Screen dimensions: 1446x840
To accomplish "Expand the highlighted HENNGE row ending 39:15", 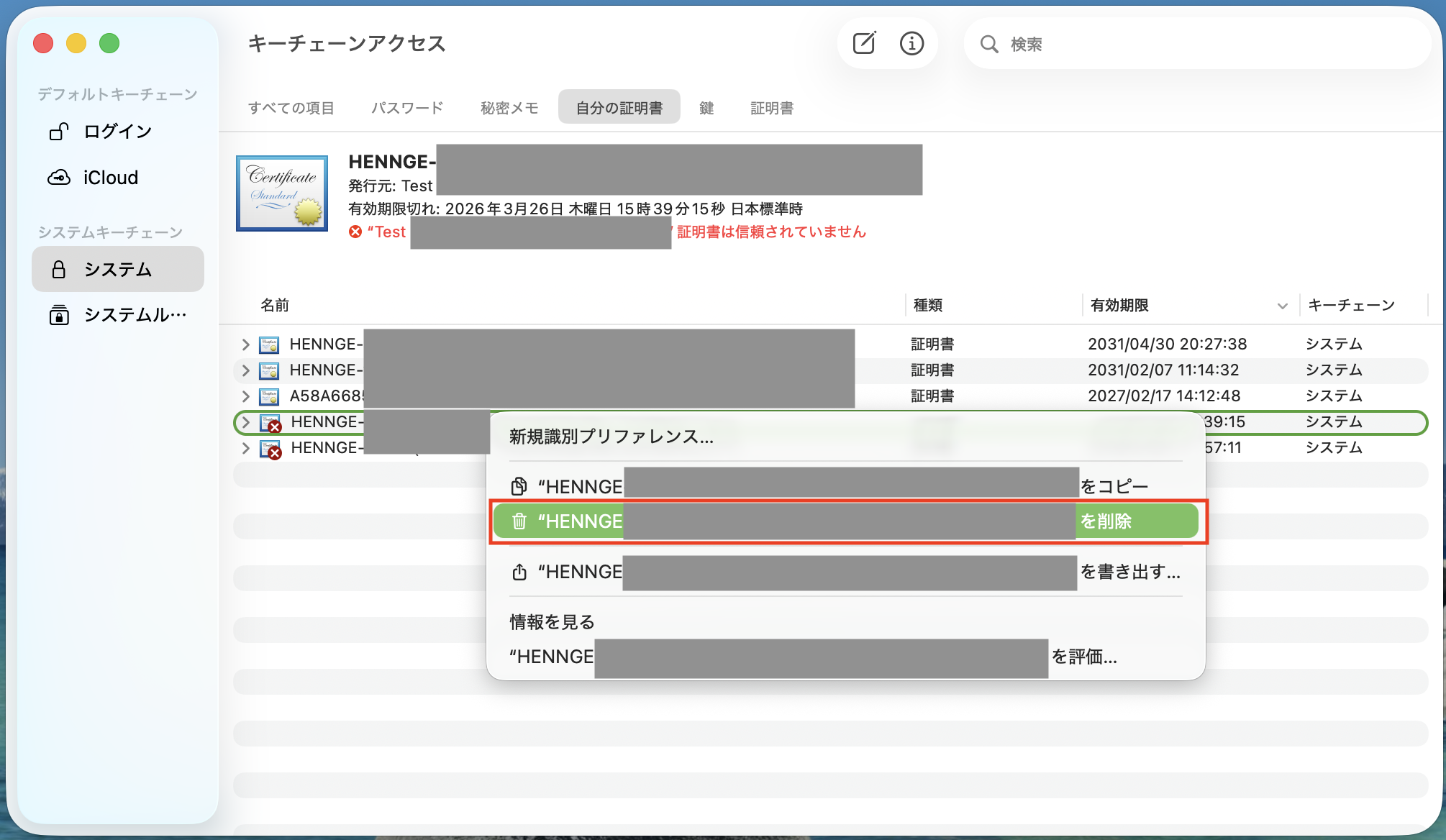I will [x=245, y=422].
